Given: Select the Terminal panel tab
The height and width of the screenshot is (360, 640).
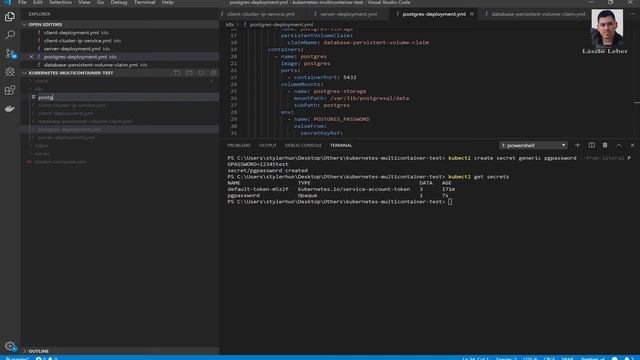Looking at the screenshot, I should 341,145.
